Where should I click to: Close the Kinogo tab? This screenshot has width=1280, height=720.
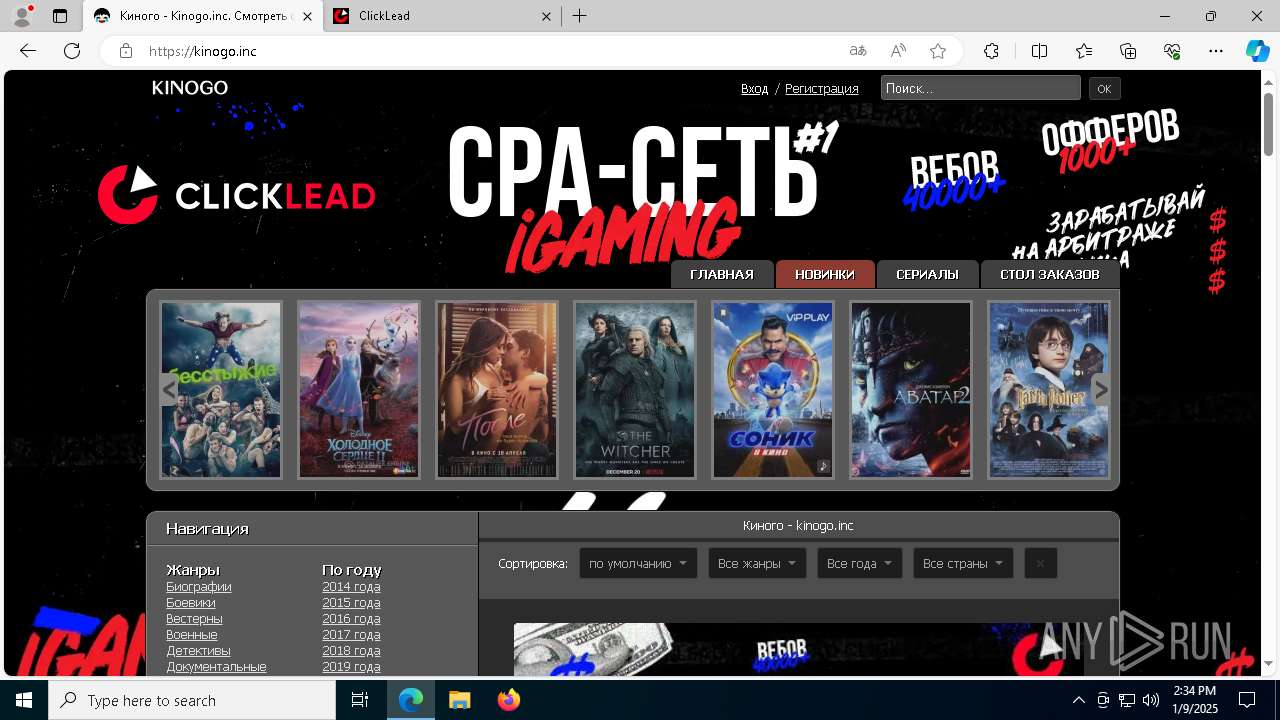click(x=307, y=16)
